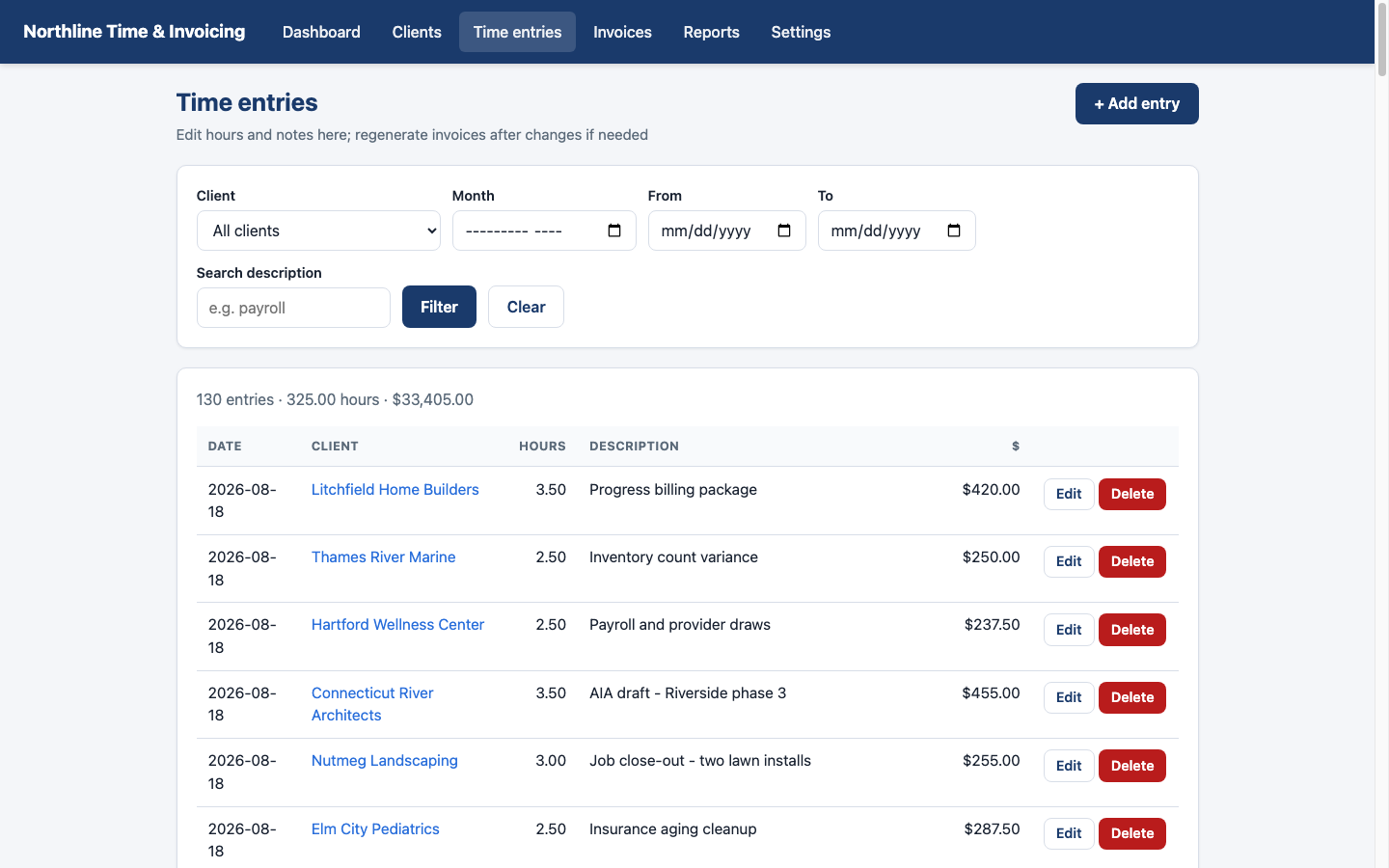Select the $420.00 amount cell
Screen dimensions: 1389x868
991,489
